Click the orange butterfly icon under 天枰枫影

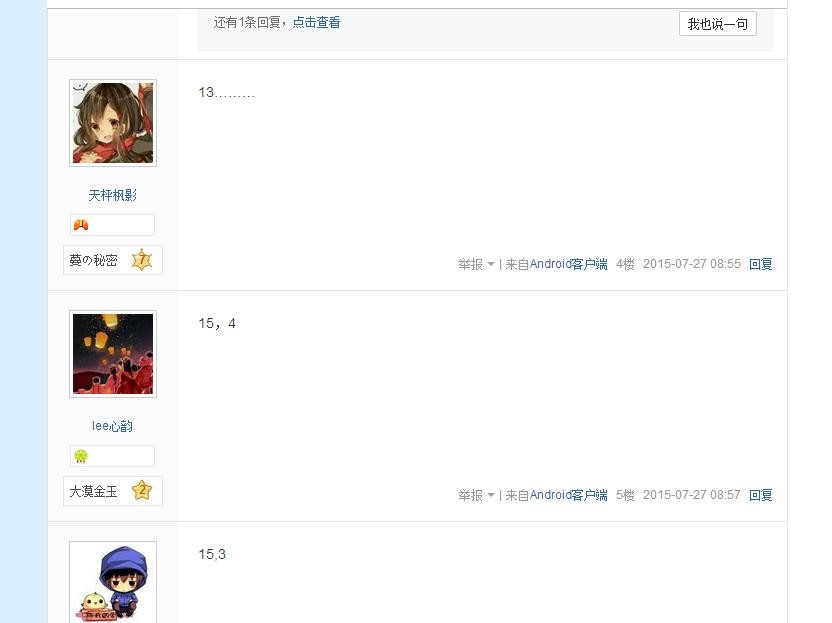81,225
